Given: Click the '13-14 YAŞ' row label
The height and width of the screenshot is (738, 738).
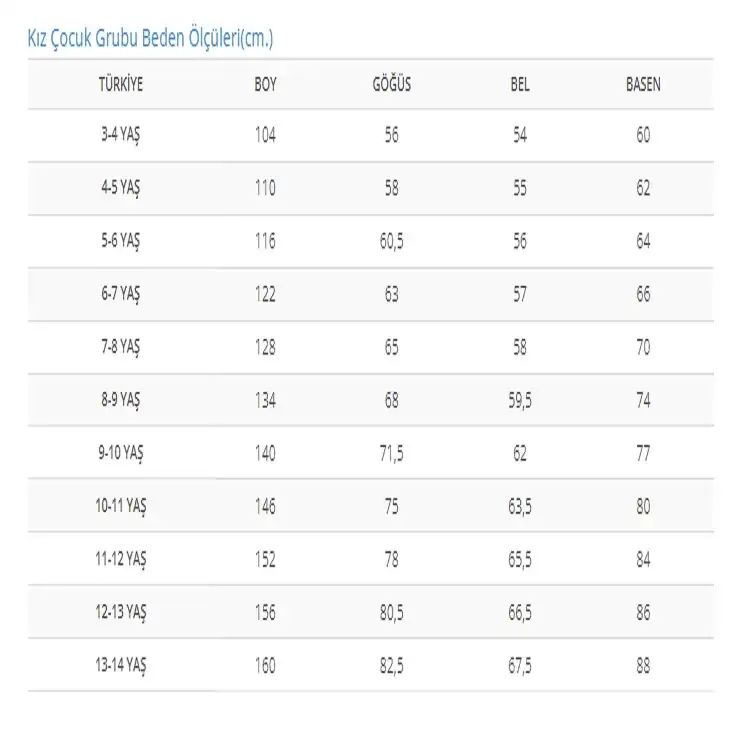Looking at the screenshot, I should click(x=120, y=664).
